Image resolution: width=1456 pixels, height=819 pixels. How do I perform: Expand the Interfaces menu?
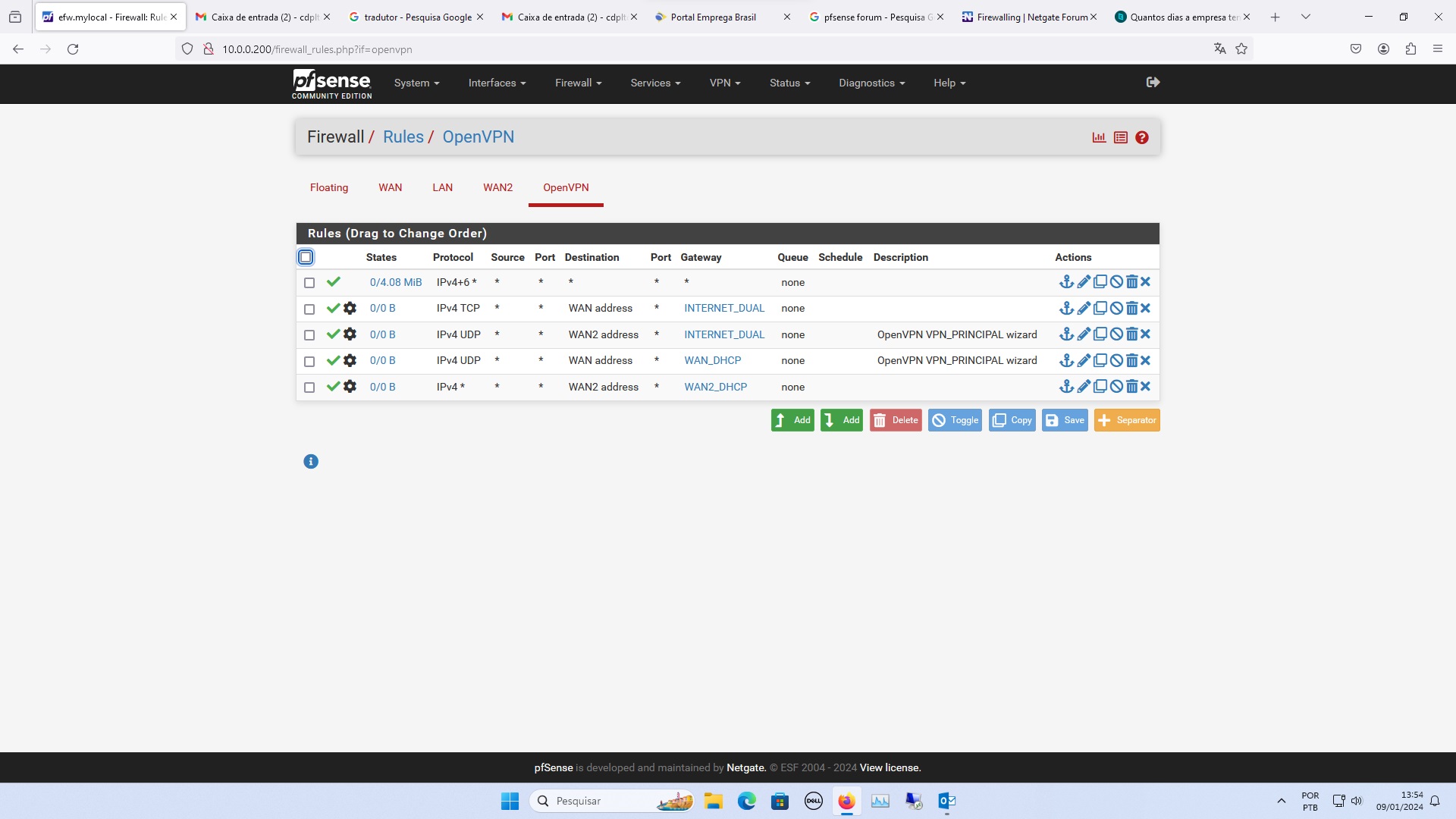[497, 83]
